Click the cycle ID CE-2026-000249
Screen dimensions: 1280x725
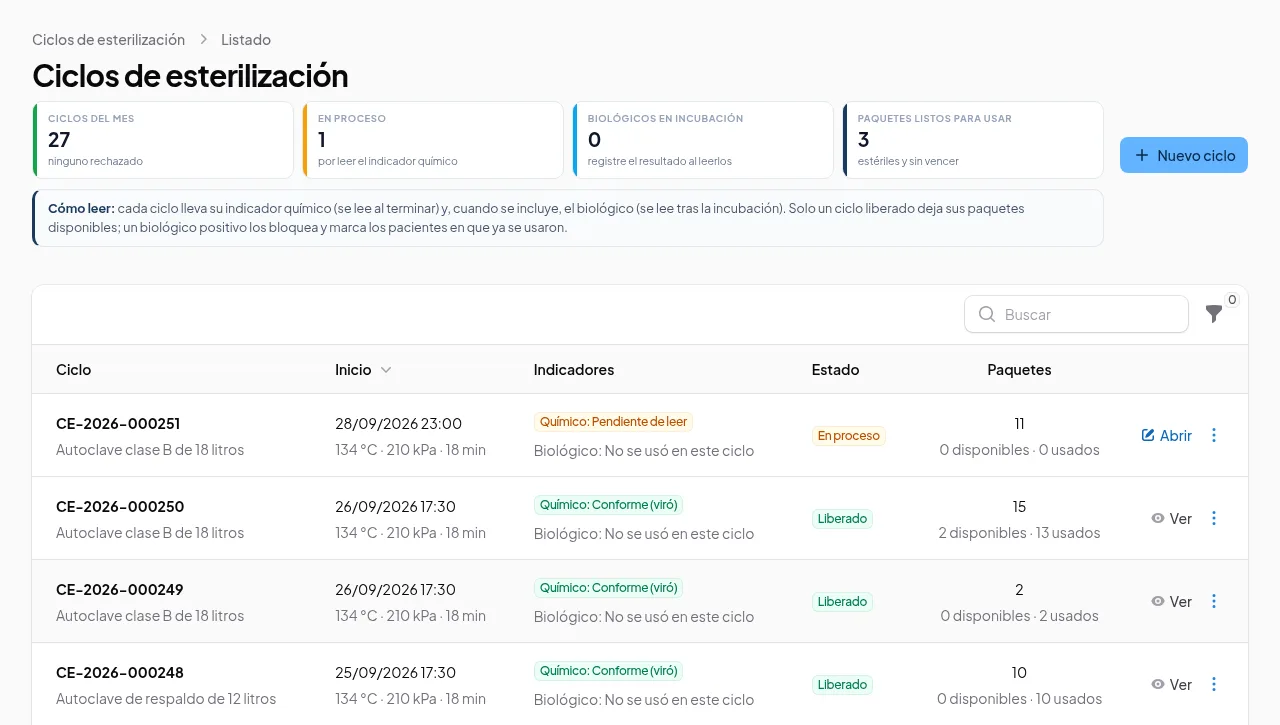(120, 590)
